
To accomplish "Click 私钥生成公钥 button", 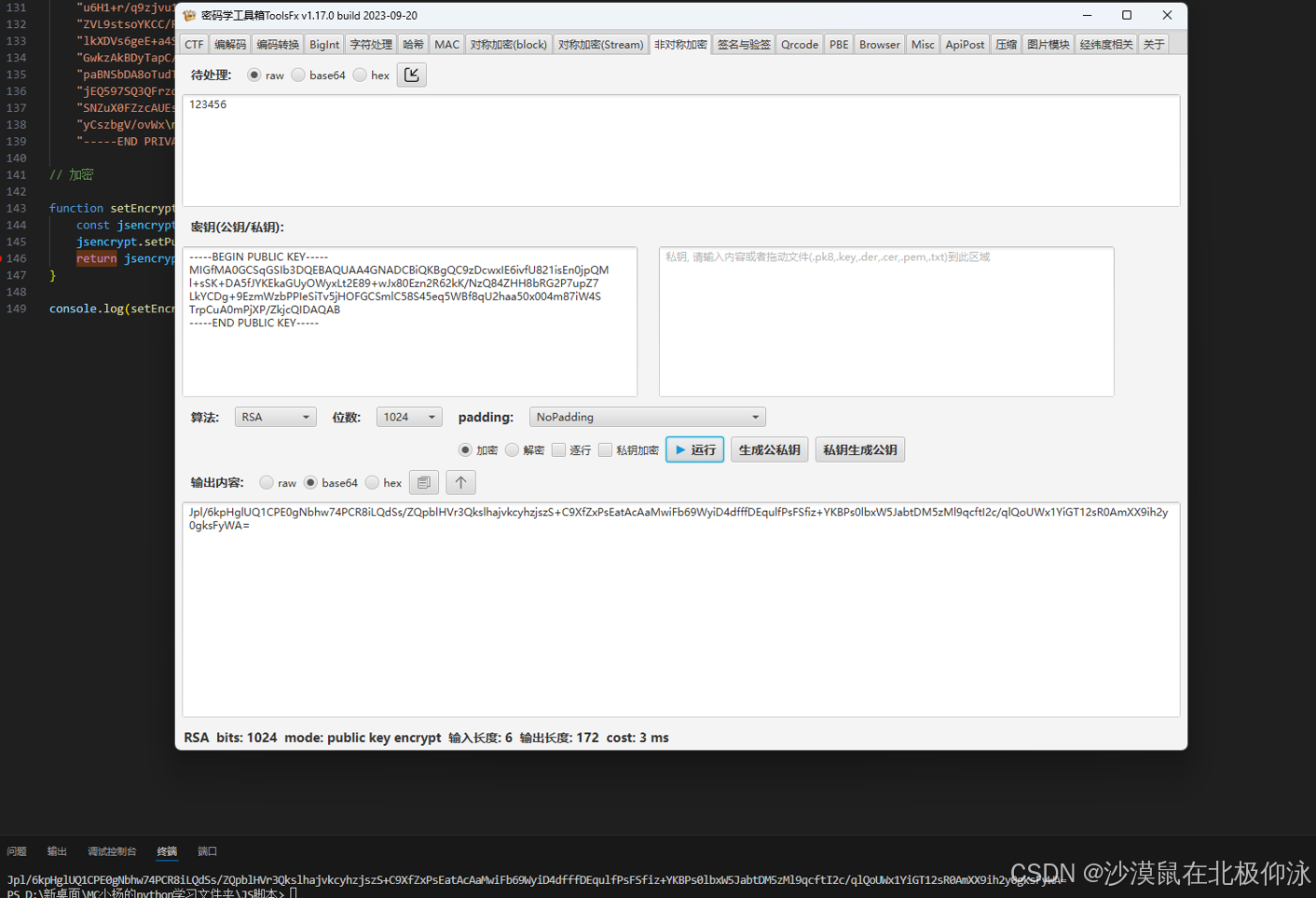I will pos(859,449).
